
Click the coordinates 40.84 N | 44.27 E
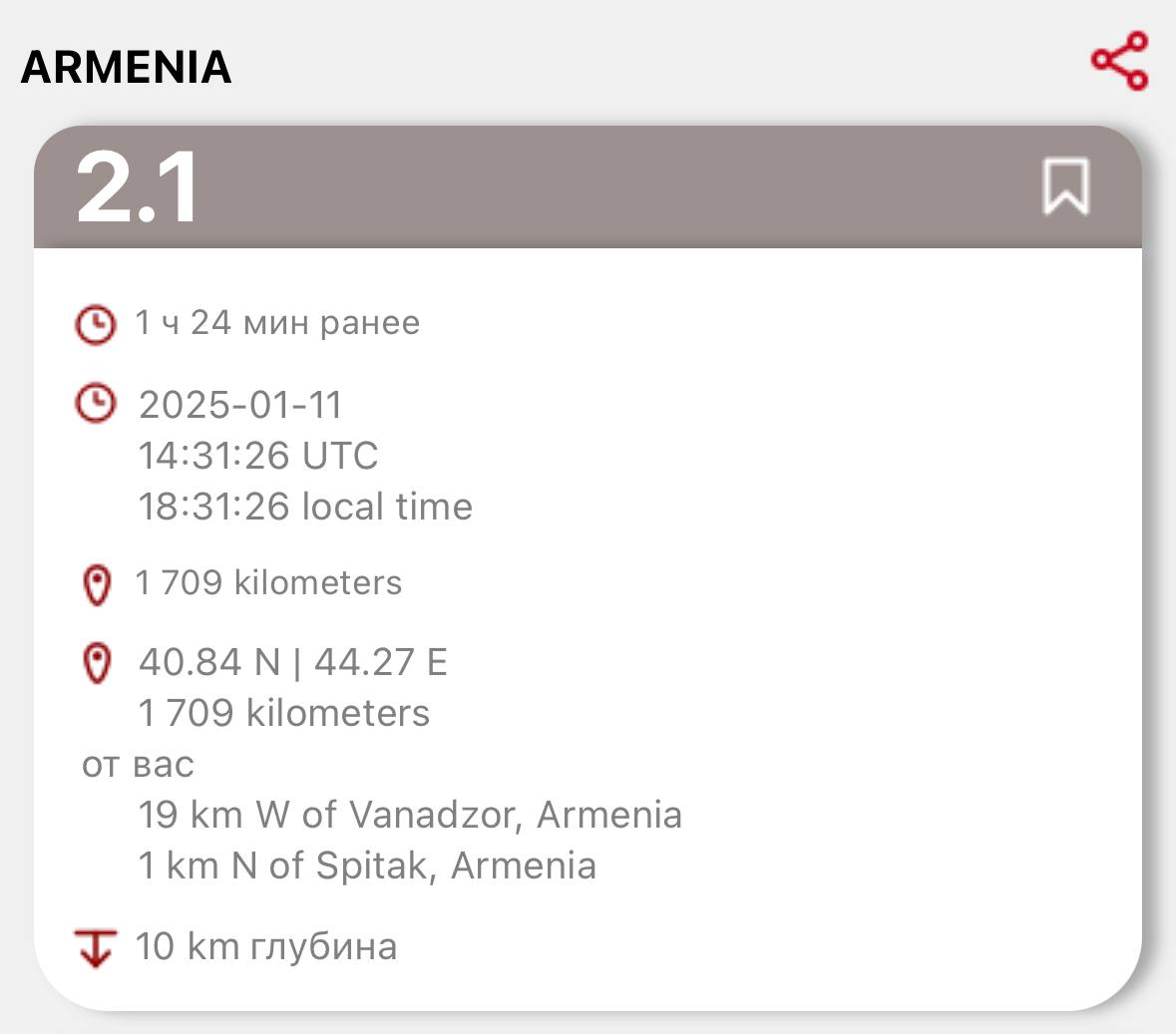293,662
